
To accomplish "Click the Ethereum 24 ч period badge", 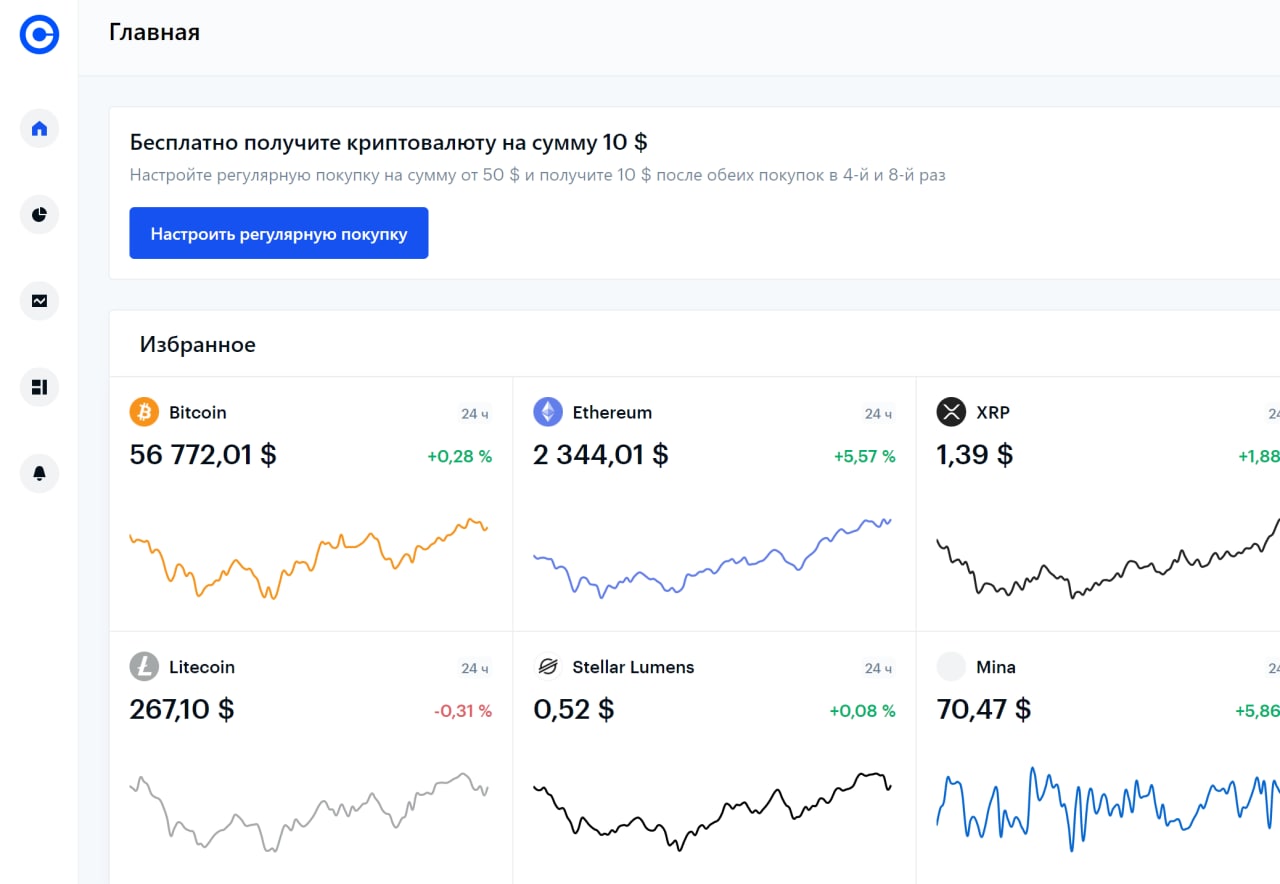I will [x=878, y=413].
